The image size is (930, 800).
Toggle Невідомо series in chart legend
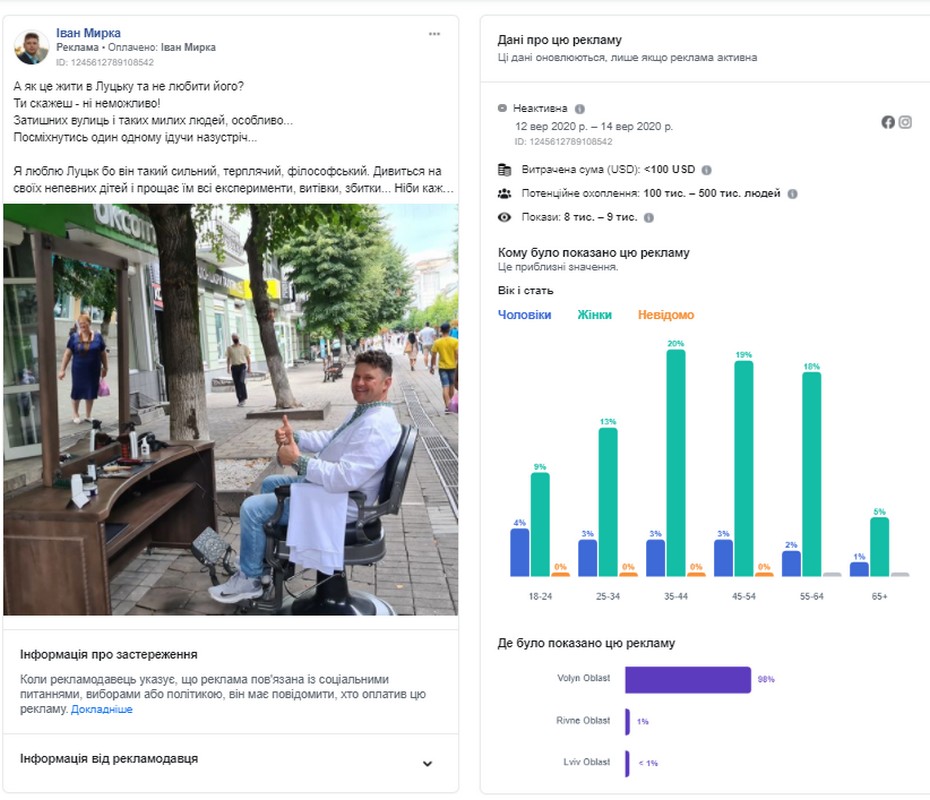click(x=665, y=315)
